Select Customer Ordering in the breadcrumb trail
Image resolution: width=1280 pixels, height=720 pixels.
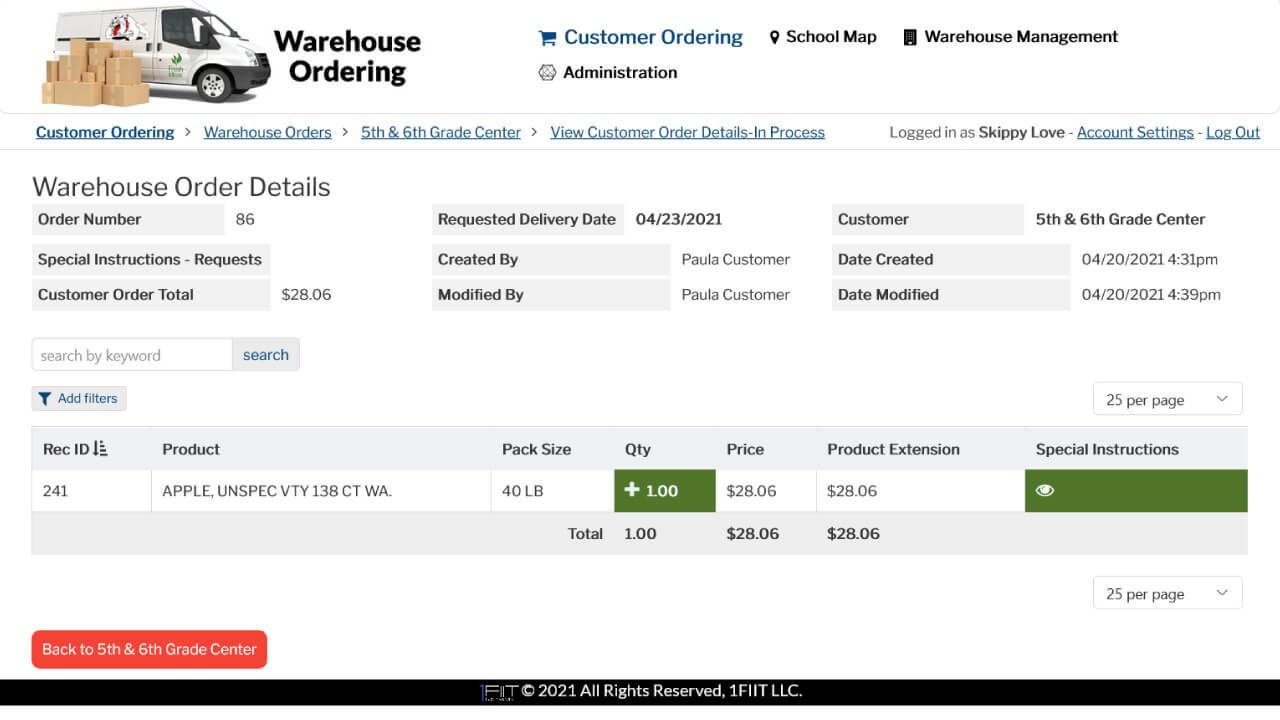(104, 131)
